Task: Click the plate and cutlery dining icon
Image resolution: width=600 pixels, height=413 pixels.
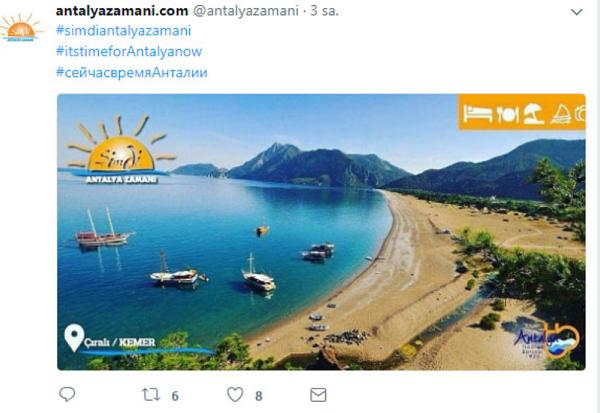Action: pyautogui.click(x=507, y=114)
